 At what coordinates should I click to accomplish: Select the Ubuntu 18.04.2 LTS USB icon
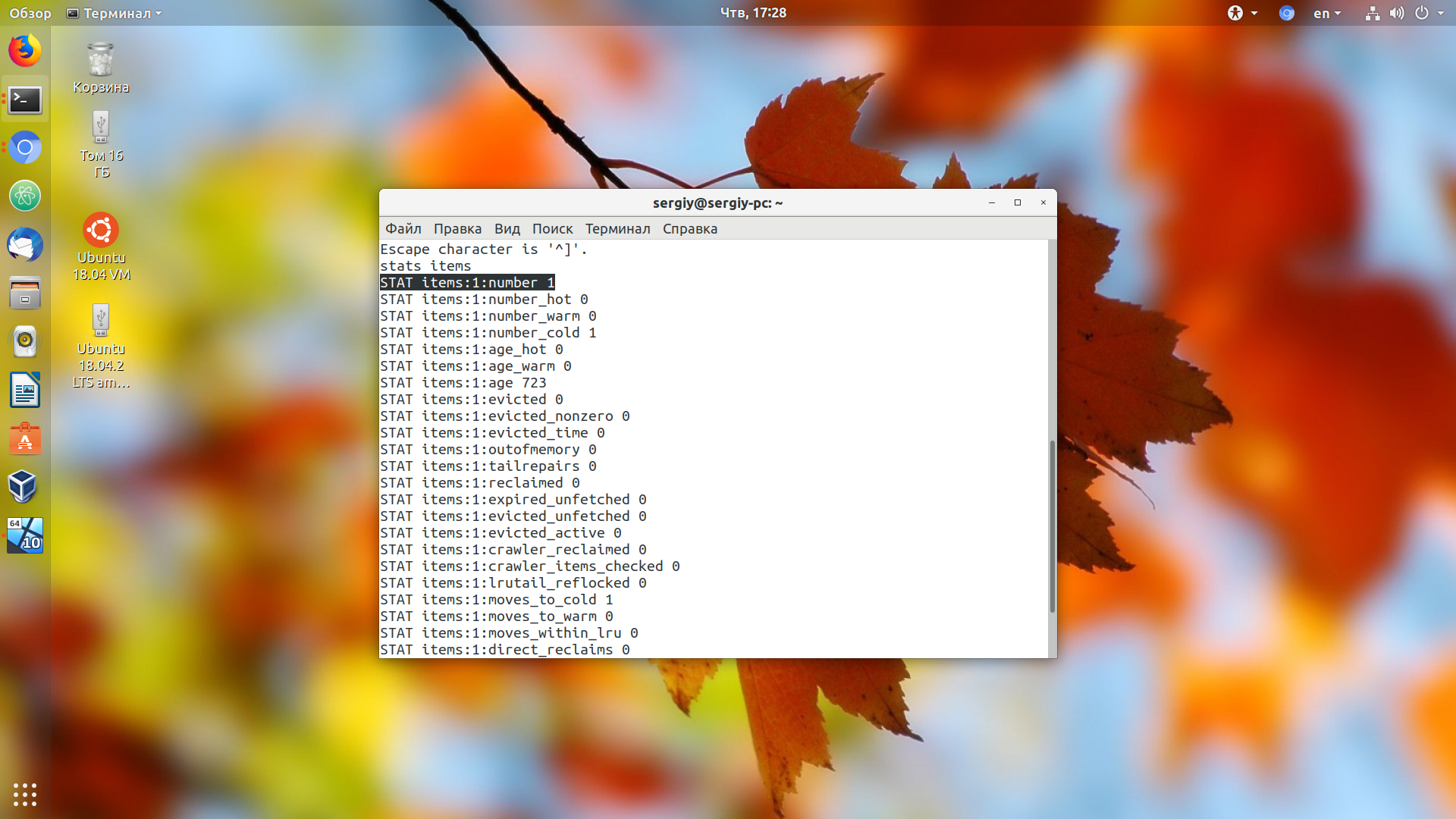click(101, 347)
